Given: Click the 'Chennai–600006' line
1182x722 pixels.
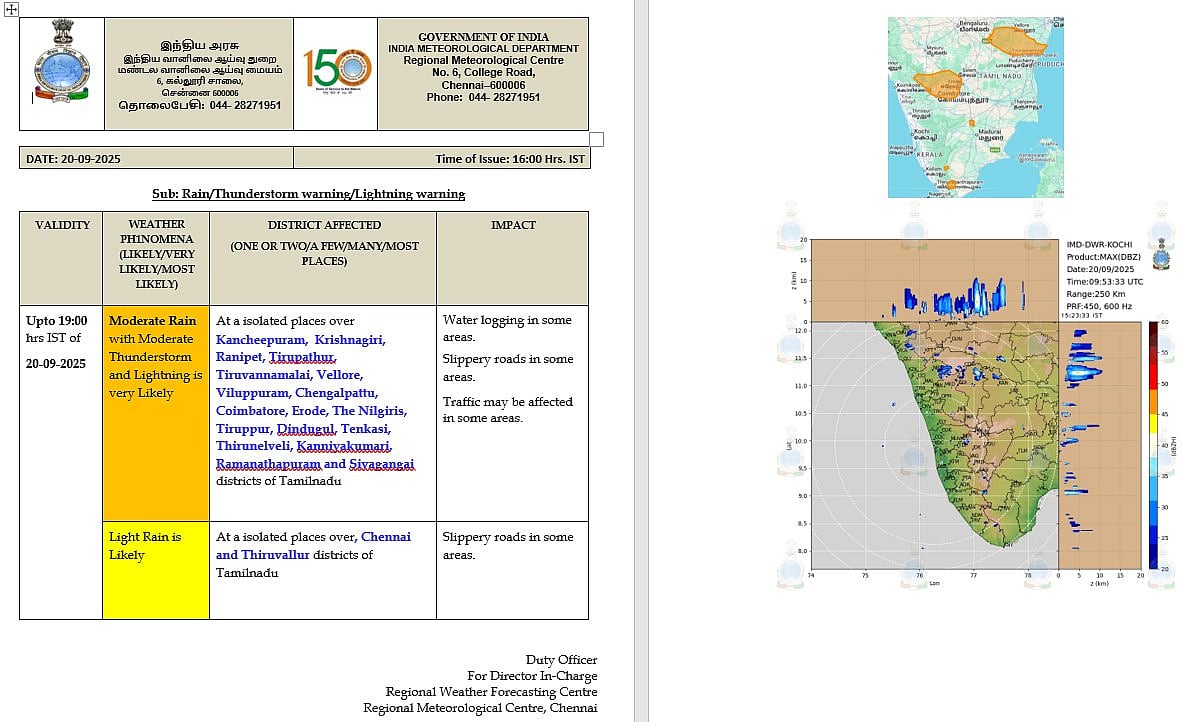Looking at the screenshot, I should tap(483, 85).
